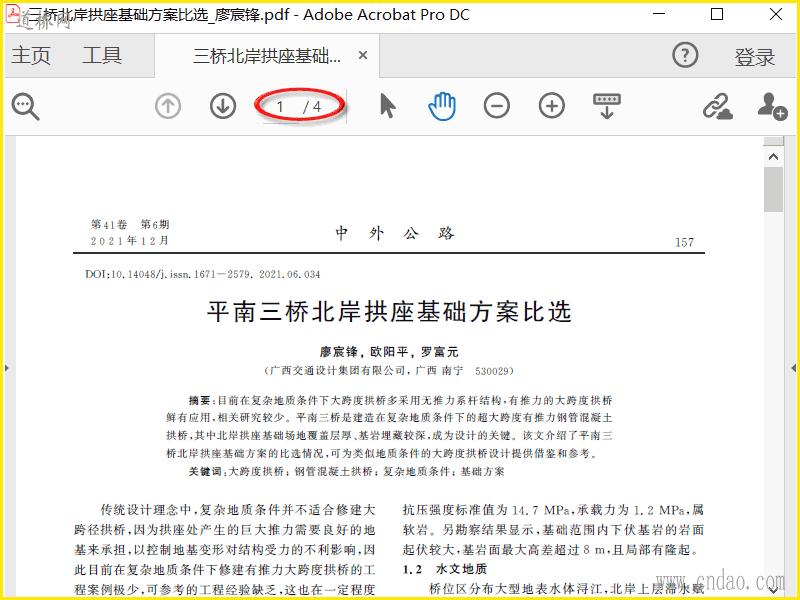Zoom in with the plus icon
The width and height of the screenshot is (800, 600).
552,106
